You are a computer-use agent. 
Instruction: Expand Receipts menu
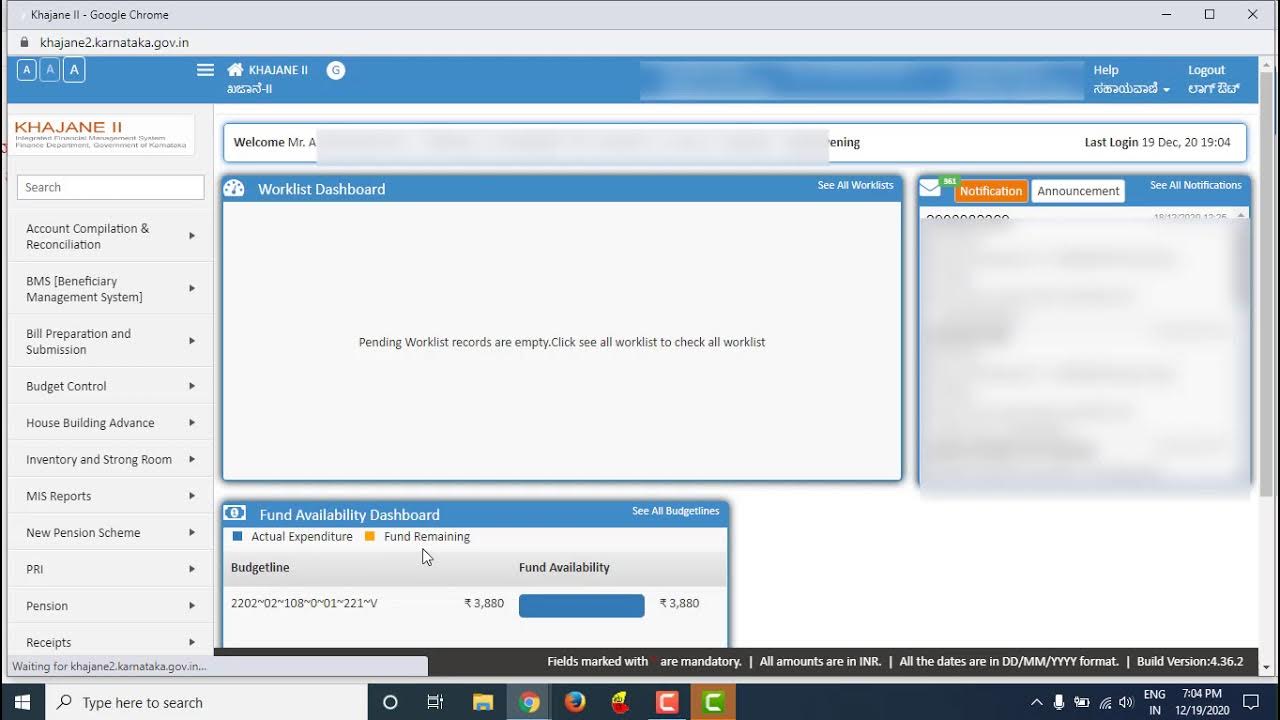pos(110,642)
